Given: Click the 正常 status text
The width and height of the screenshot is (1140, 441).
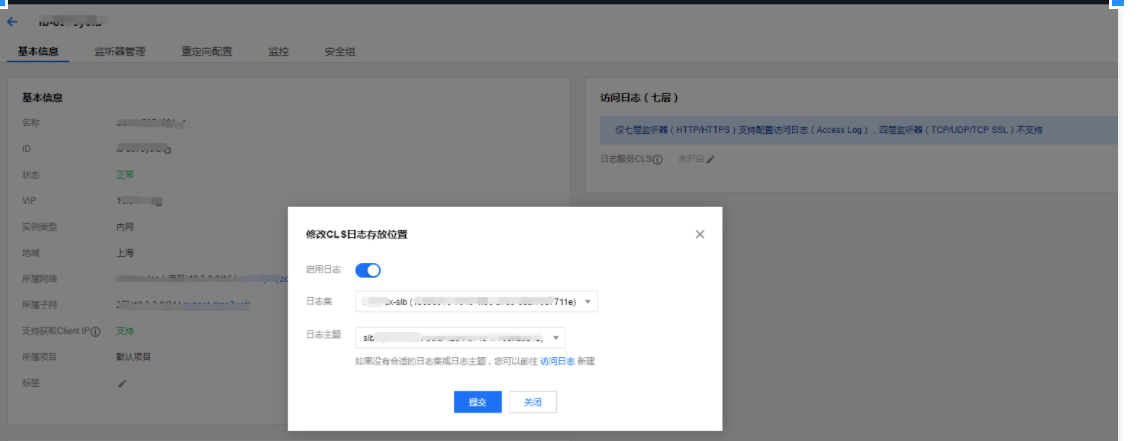Looking at the screenshot, I should point(125,175).
